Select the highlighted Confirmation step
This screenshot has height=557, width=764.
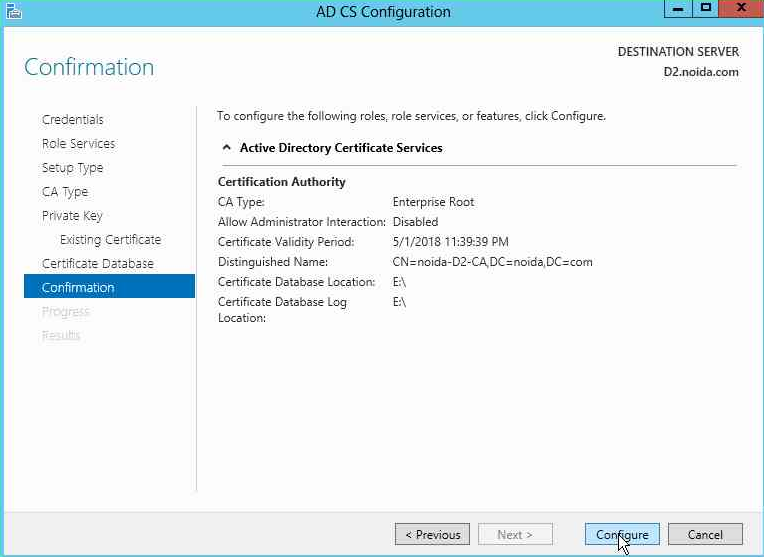point(109,286)
